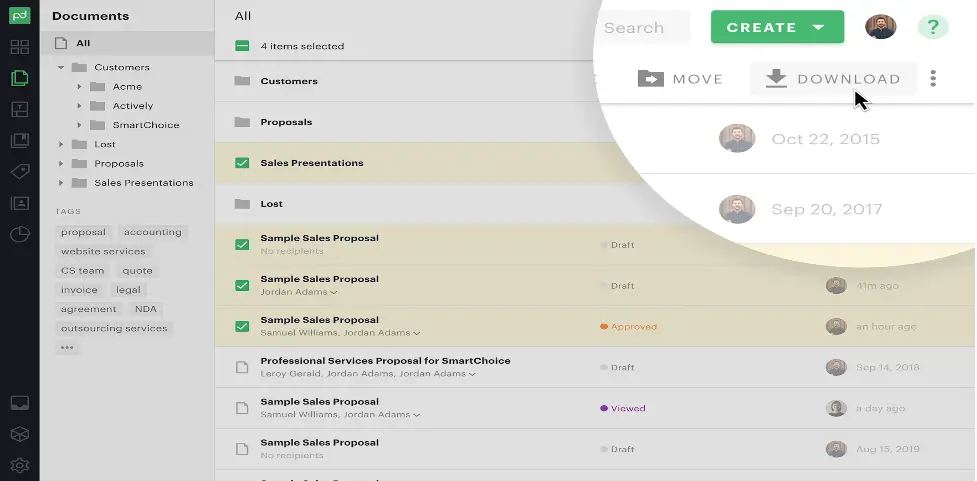This screenshot has width=977, height=481.
Task: Open the Contacts icon in left sidebar
Action: pos(20,203)
